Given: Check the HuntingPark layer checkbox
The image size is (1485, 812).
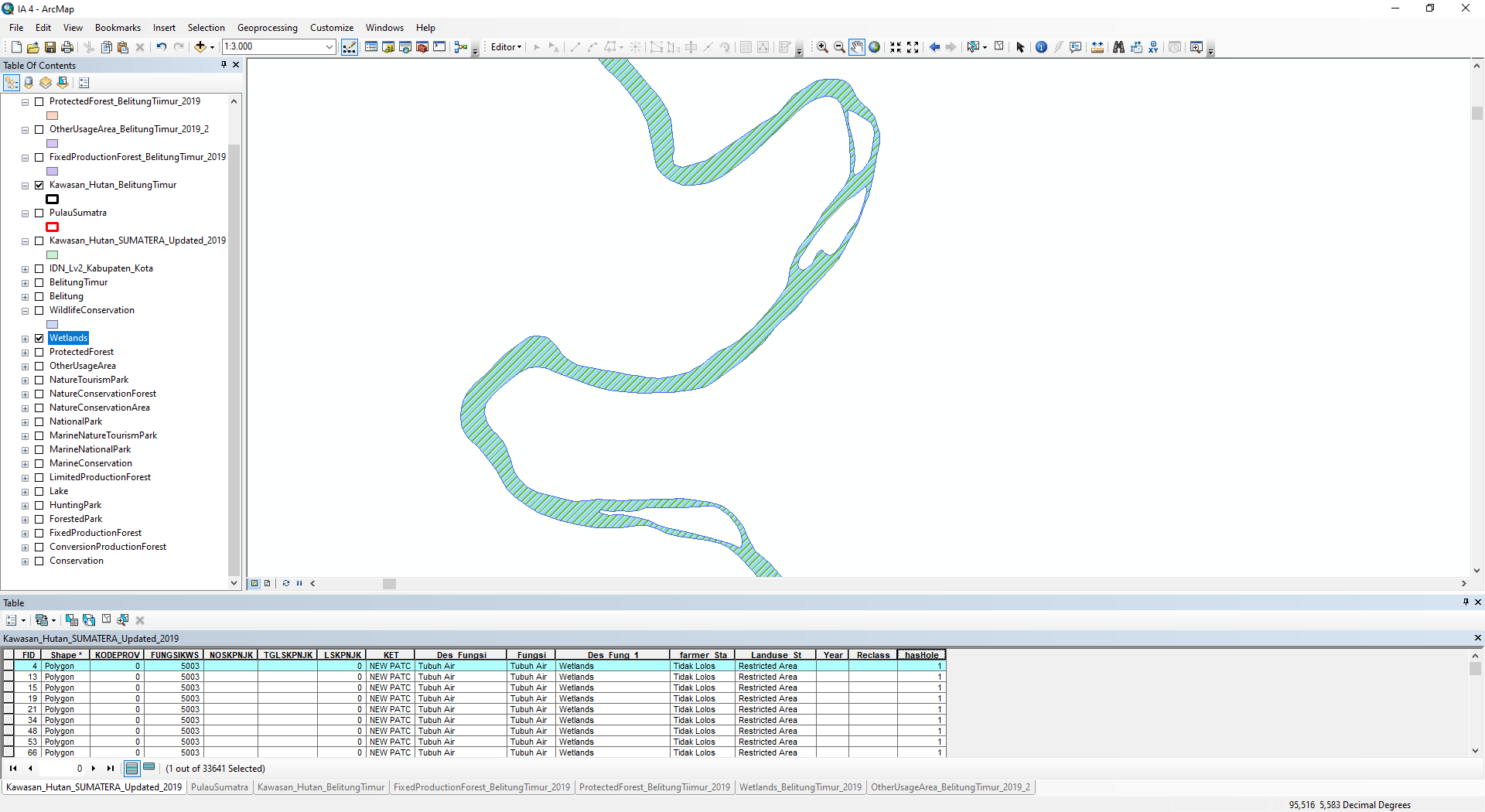Looking at the screenshot, I should tap(39, 505).
